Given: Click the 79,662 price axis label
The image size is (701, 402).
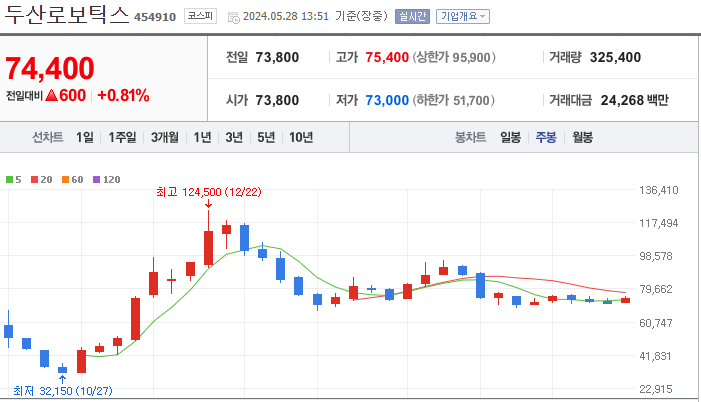Looking at the screenshot, I should pos(655,289).
